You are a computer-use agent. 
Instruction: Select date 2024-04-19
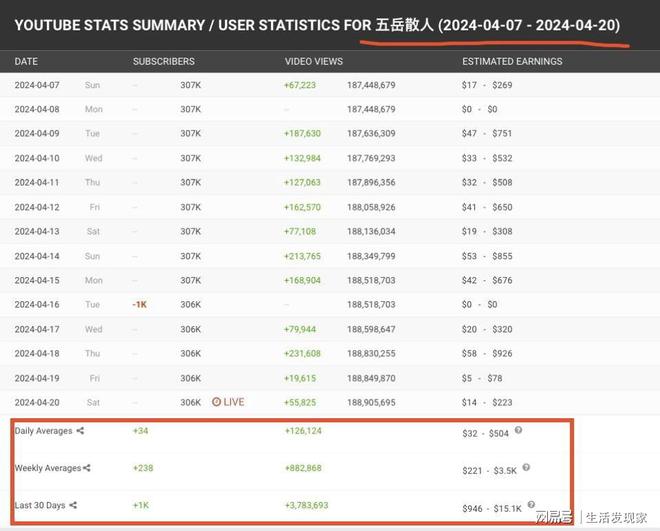tap(37, 378)
